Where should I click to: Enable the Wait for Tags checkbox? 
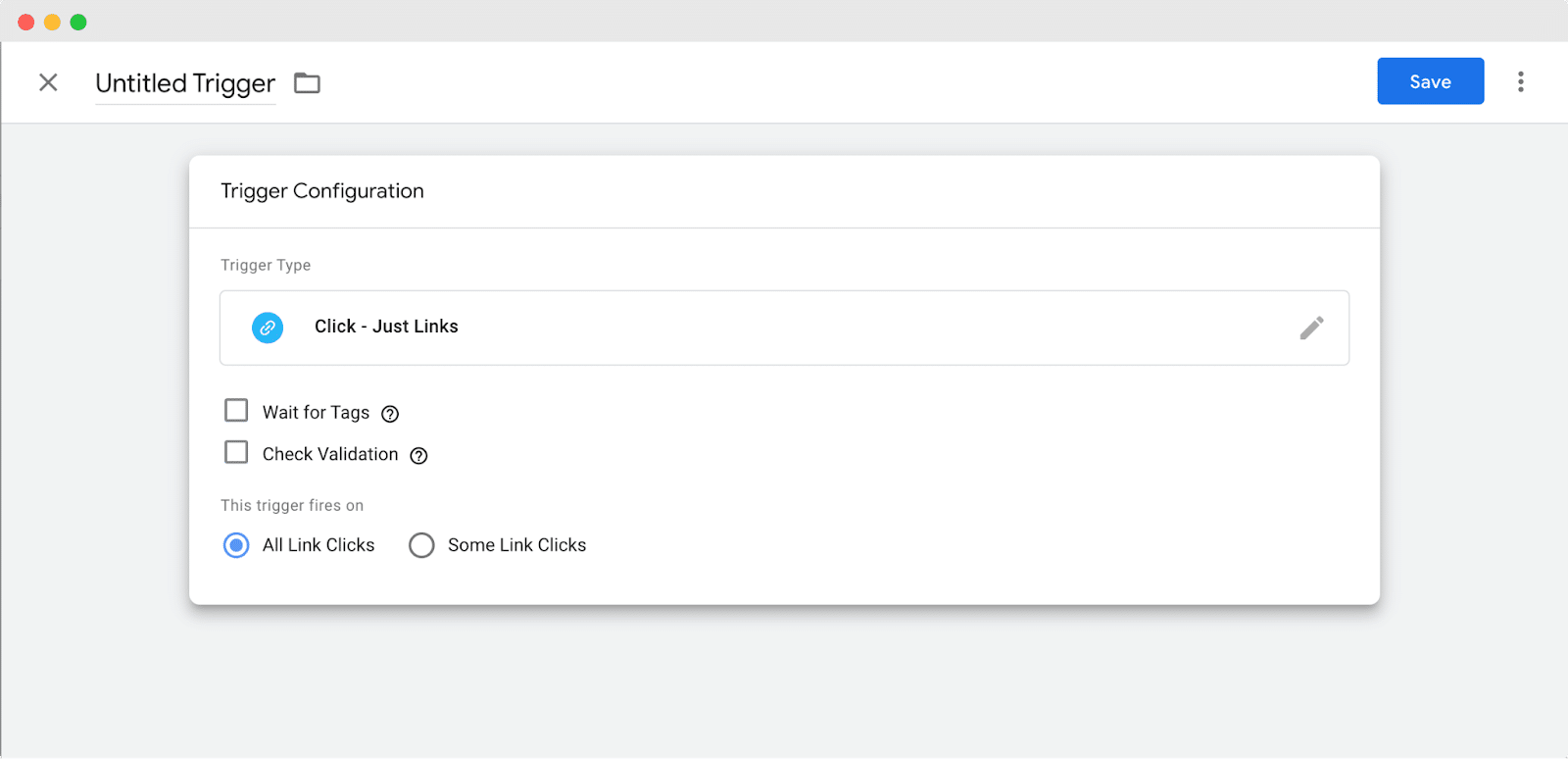[x=236, y=410]
